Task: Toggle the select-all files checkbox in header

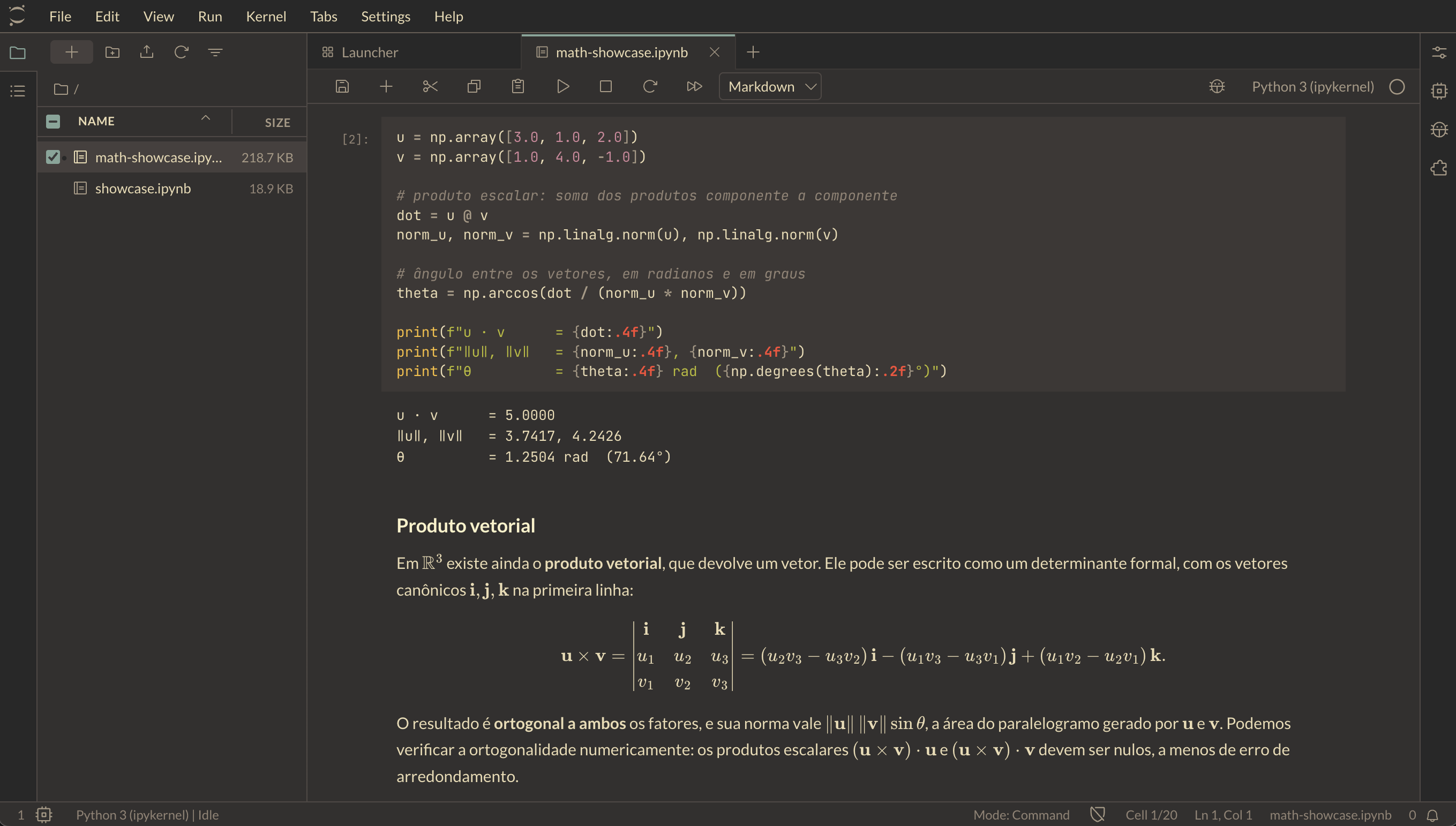Action: point(52,121)
